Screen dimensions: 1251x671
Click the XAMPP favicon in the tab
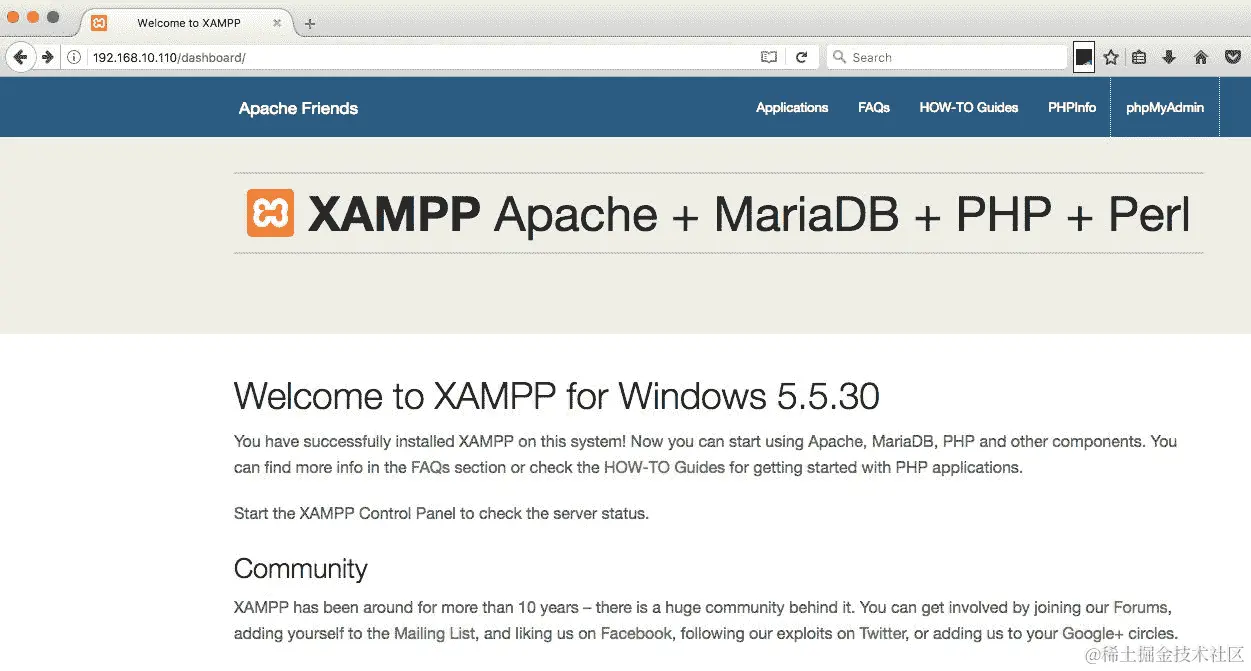99,22
